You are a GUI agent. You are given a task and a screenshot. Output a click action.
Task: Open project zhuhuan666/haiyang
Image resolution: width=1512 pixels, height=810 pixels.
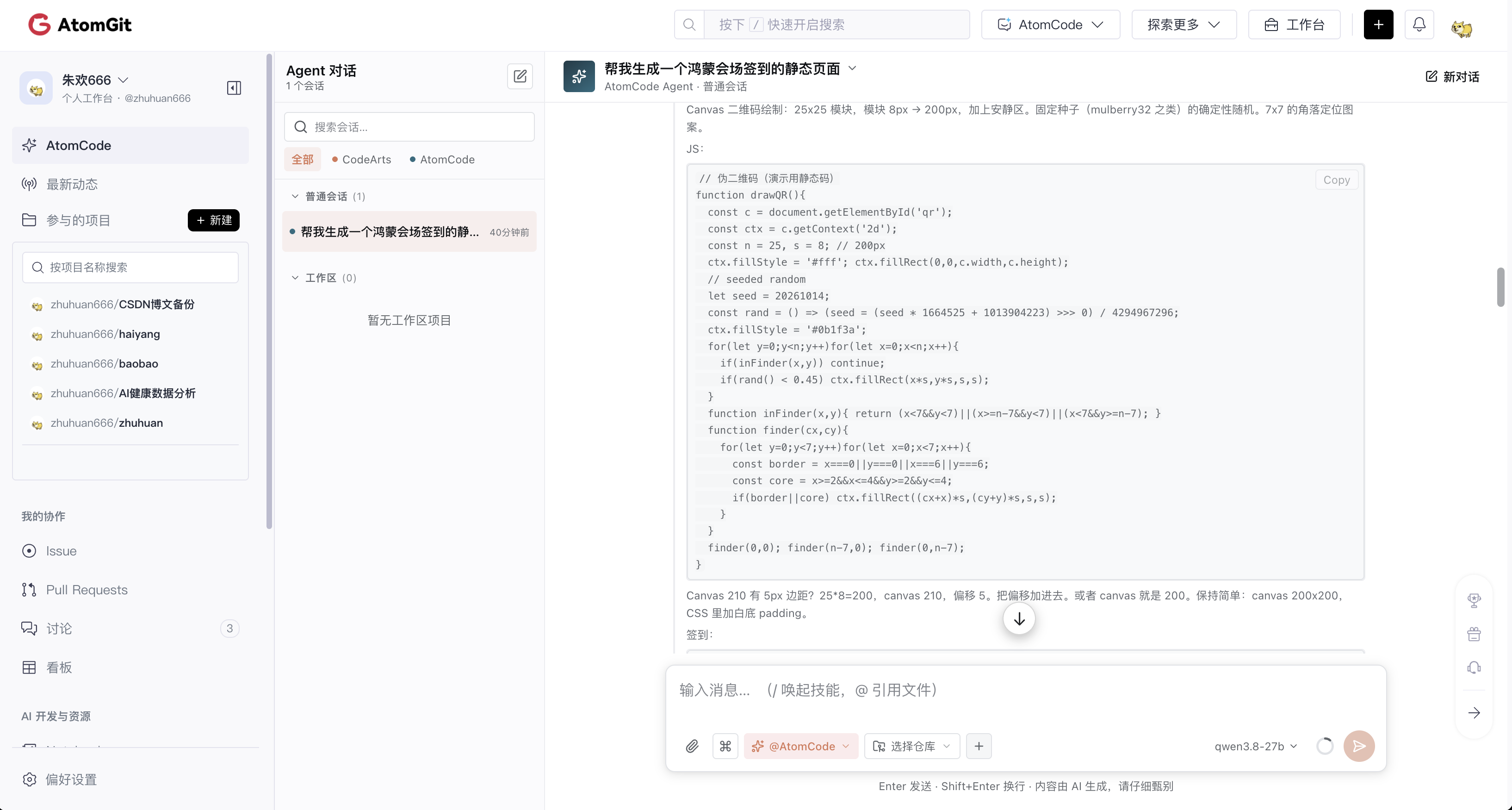(x=105, y=334)
